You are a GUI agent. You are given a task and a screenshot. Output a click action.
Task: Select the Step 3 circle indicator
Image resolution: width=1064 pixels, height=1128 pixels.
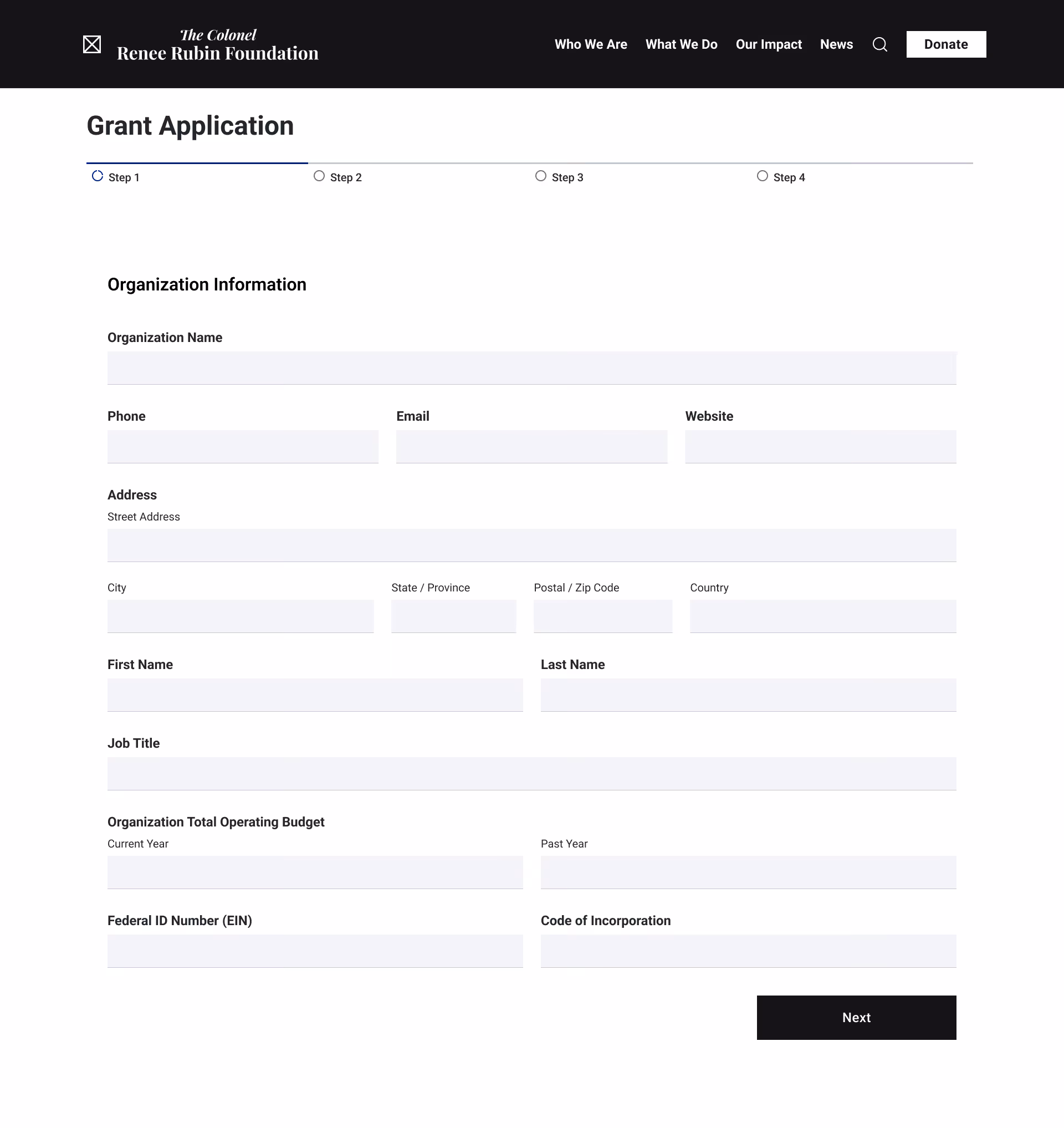541,176
